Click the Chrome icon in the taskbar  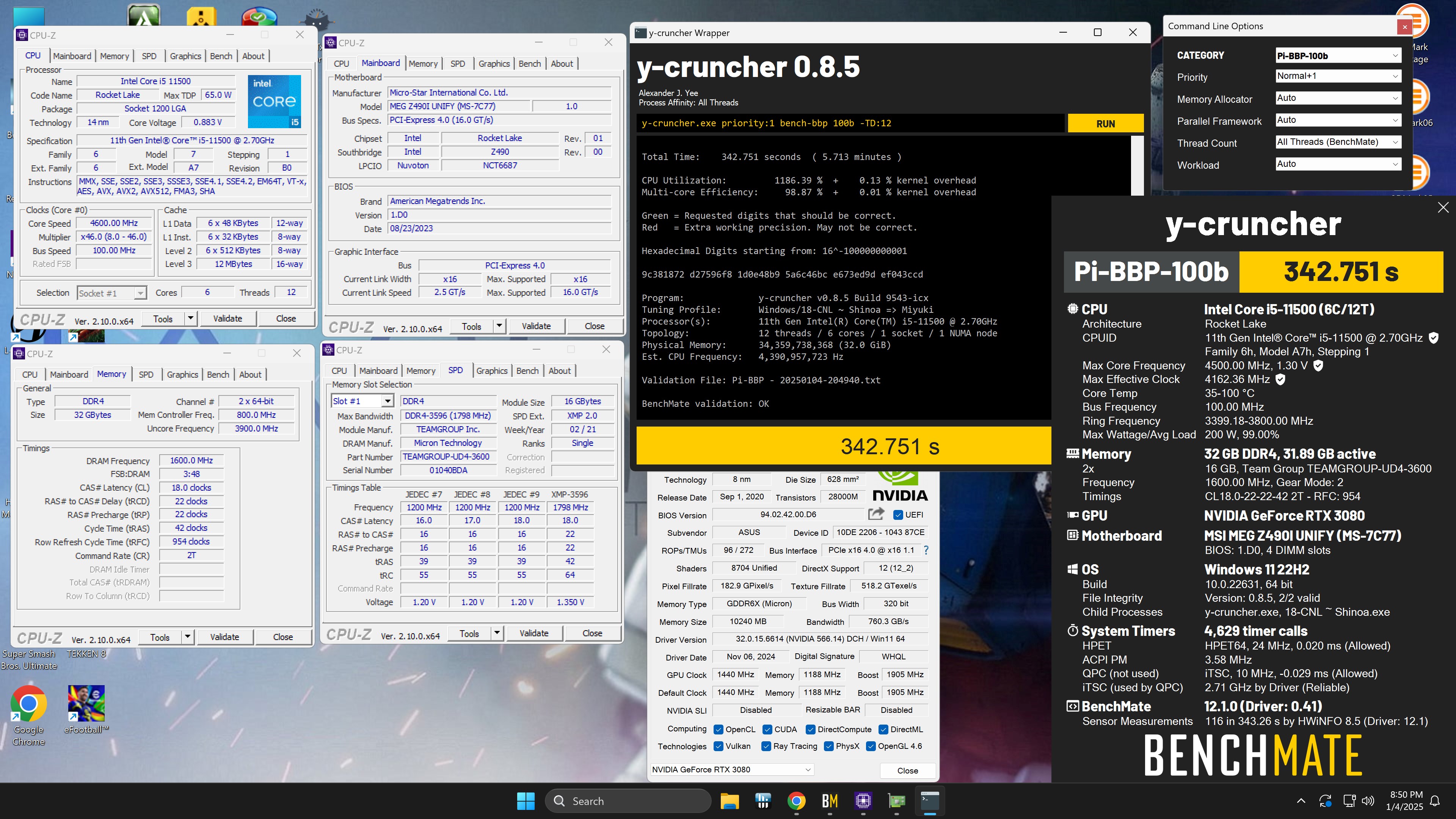[796, 801]
